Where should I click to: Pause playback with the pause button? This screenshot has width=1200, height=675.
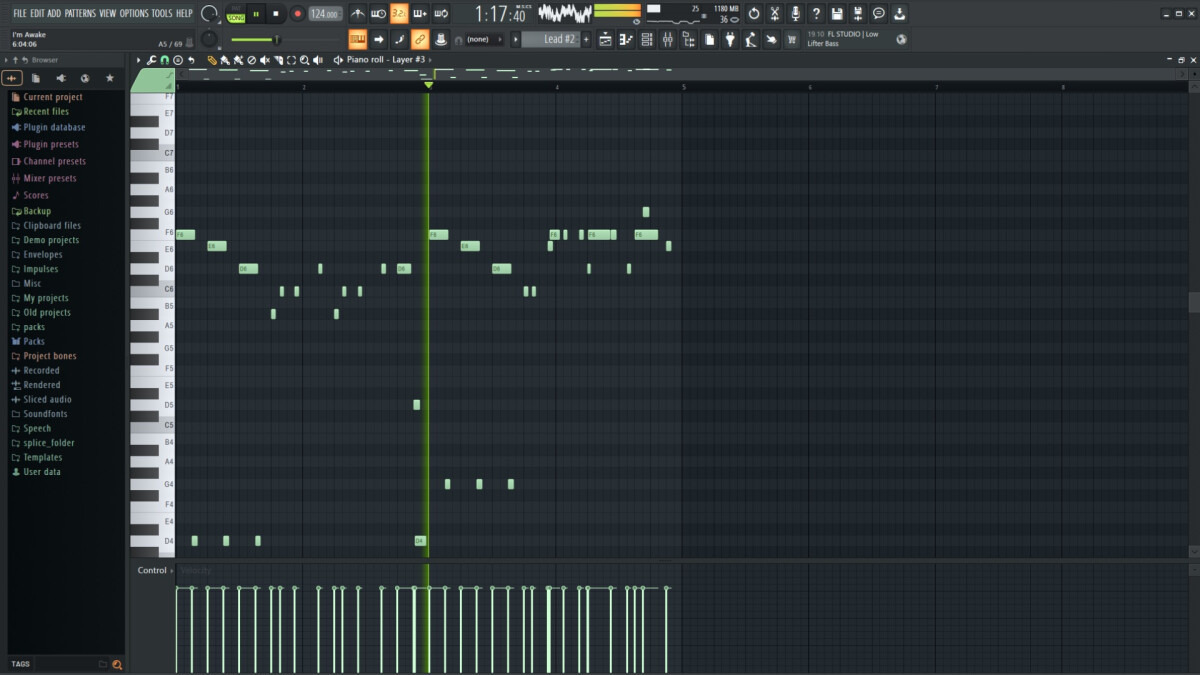pyautogui.click(x=256, y=14)
